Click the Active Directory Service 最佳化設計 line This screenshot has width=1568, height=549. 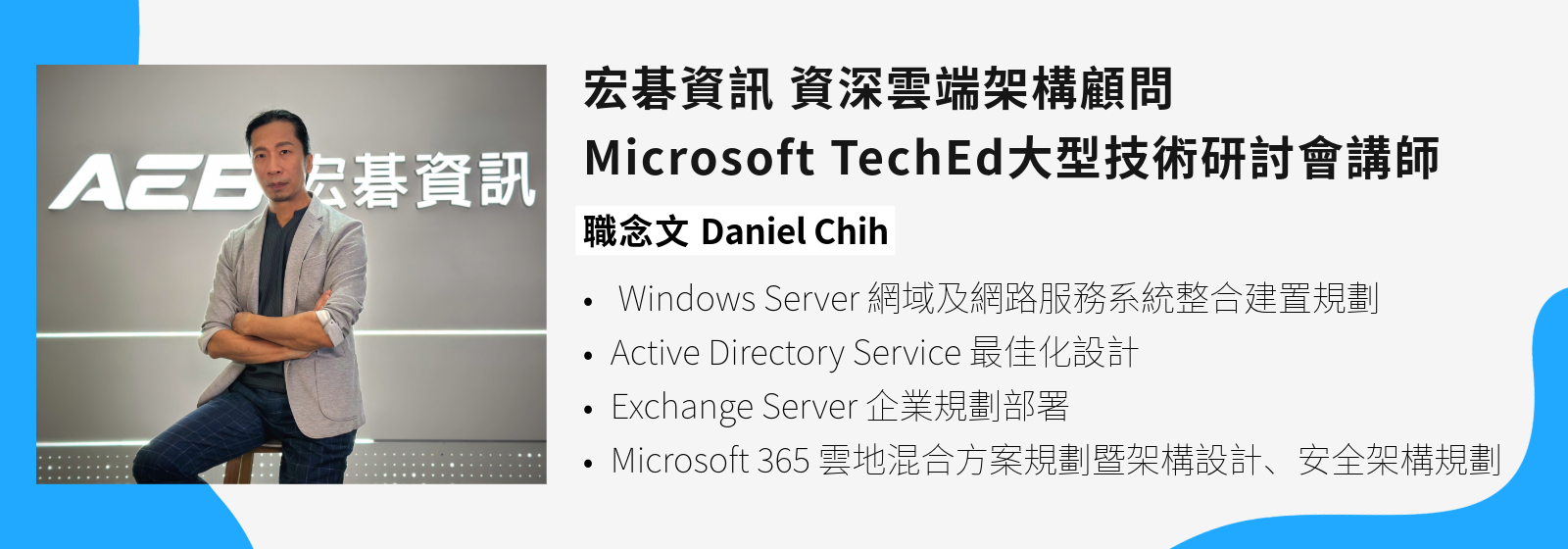click(874, 353)
